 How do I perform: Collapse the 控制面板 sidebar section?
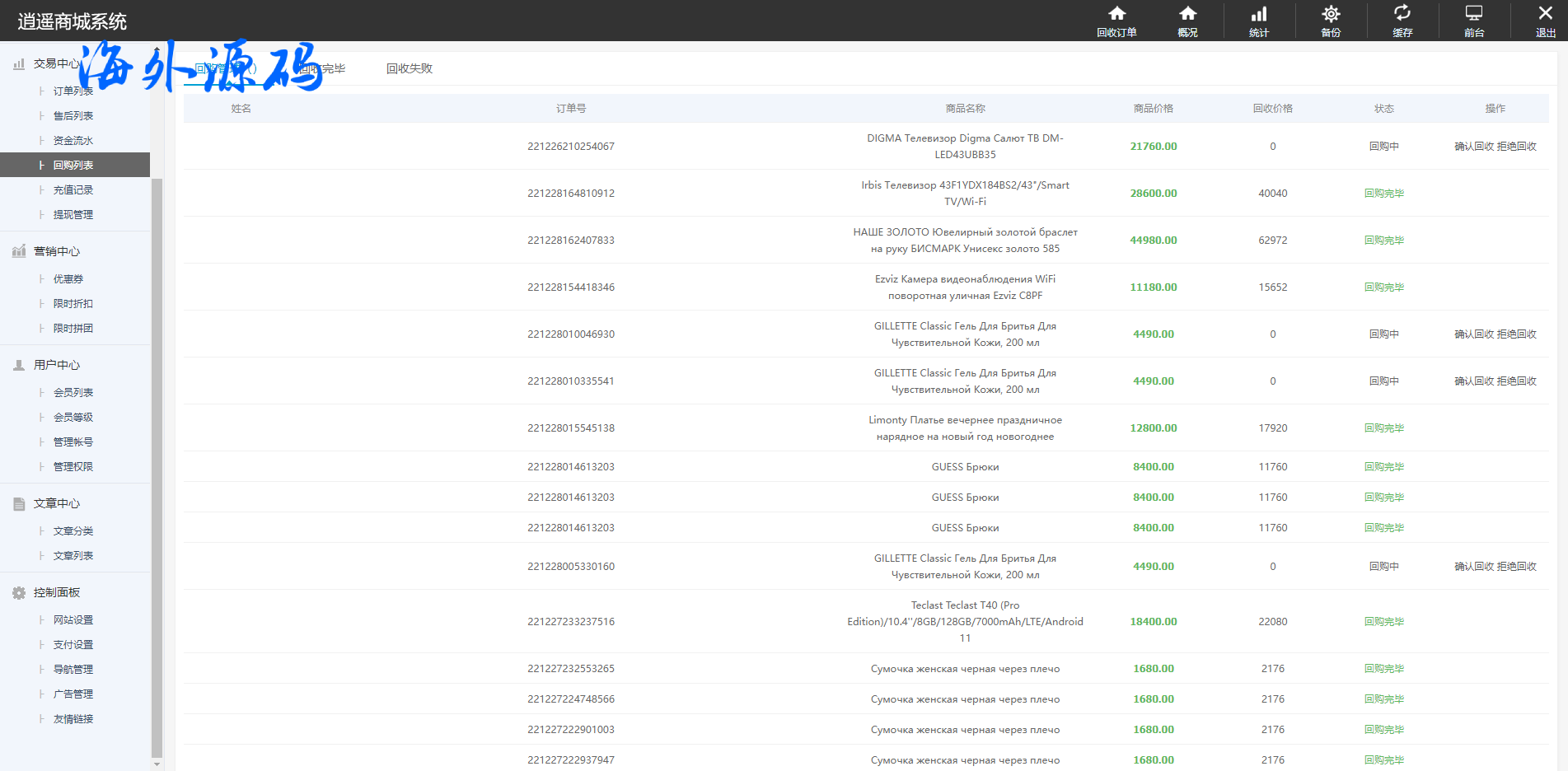coord(56,592)
